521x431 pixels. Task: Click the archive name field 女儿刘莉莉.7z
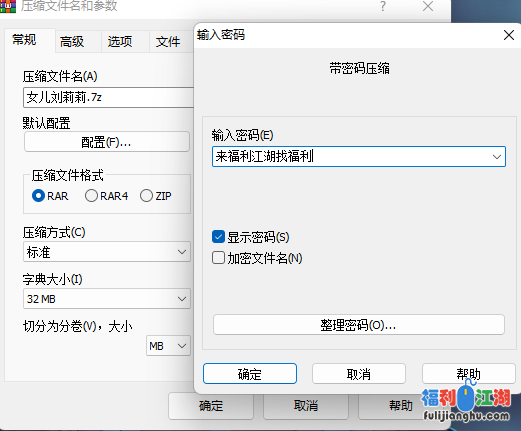coord(109,97)
